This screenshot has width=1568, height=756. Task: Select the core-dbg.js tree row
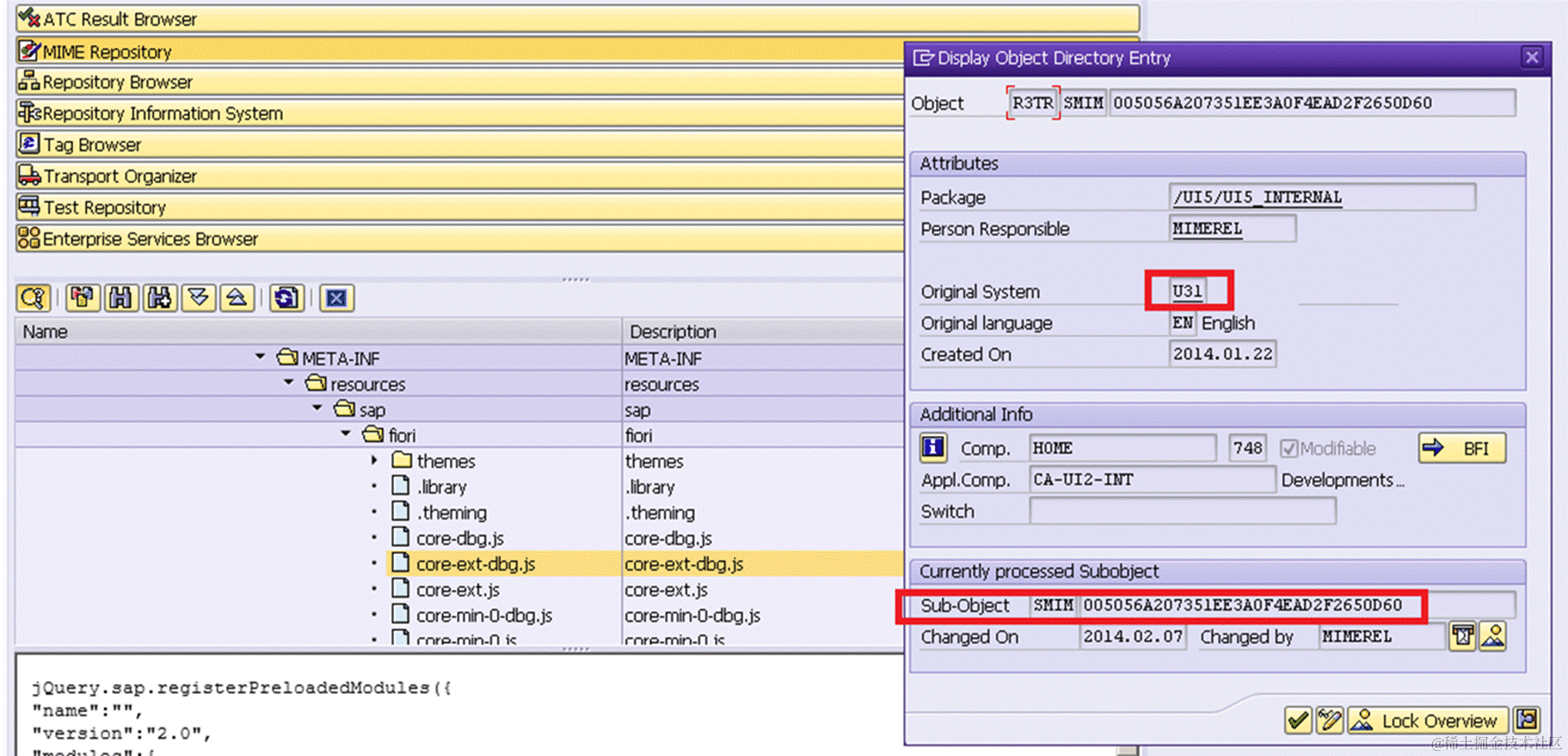pyautogui.click(x=459, y=538)
